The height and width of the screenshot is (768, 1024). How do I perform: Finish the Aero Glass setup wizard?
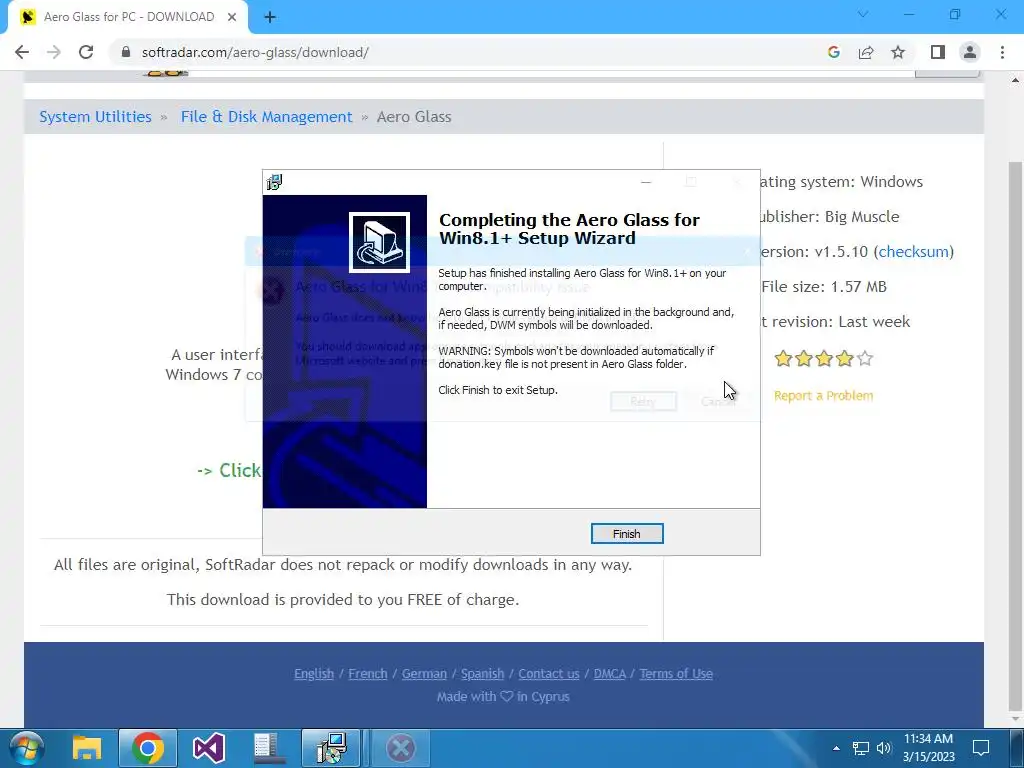626,534
